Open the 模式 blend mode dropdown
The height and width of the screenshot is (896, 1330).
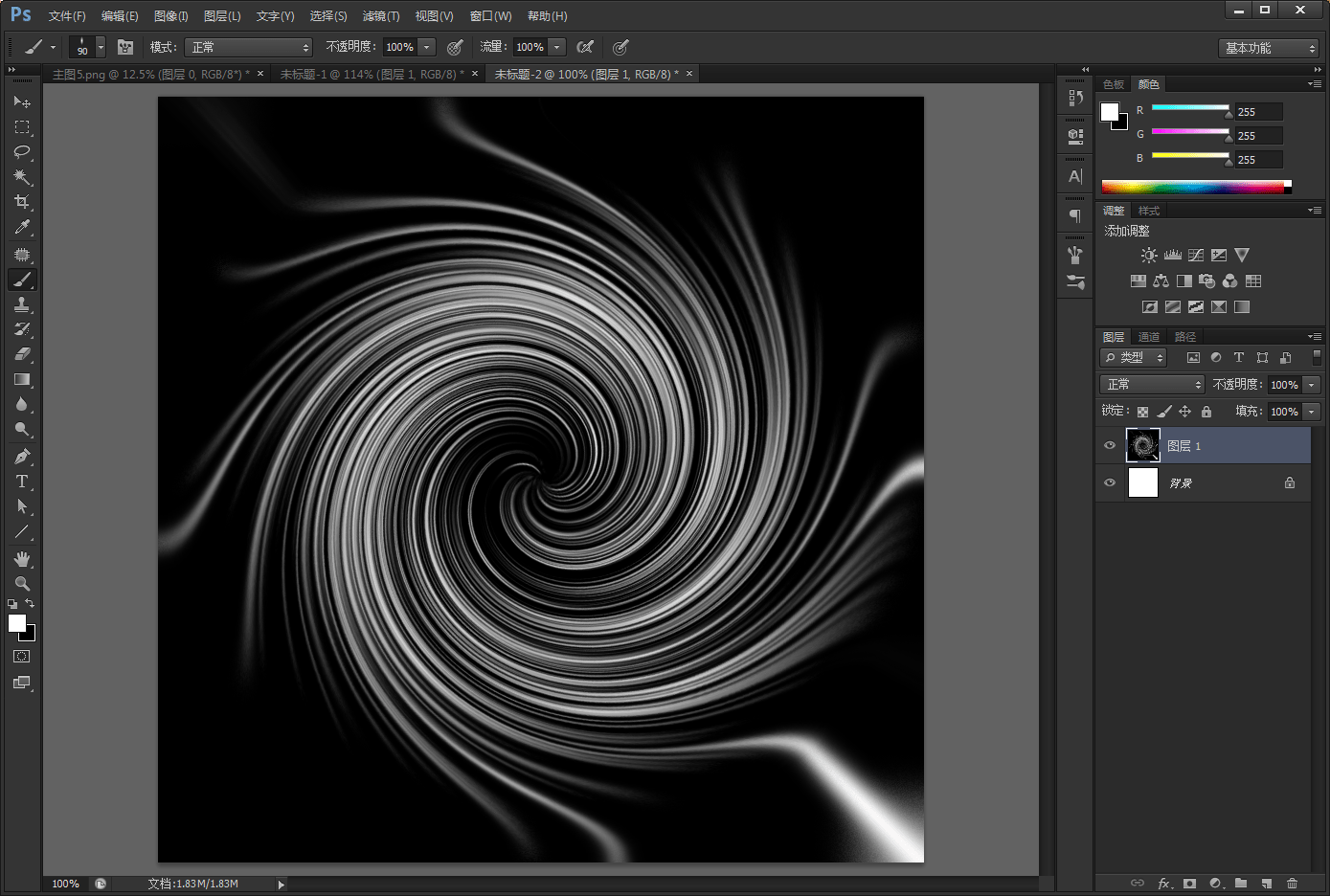[x=249, y=47]
